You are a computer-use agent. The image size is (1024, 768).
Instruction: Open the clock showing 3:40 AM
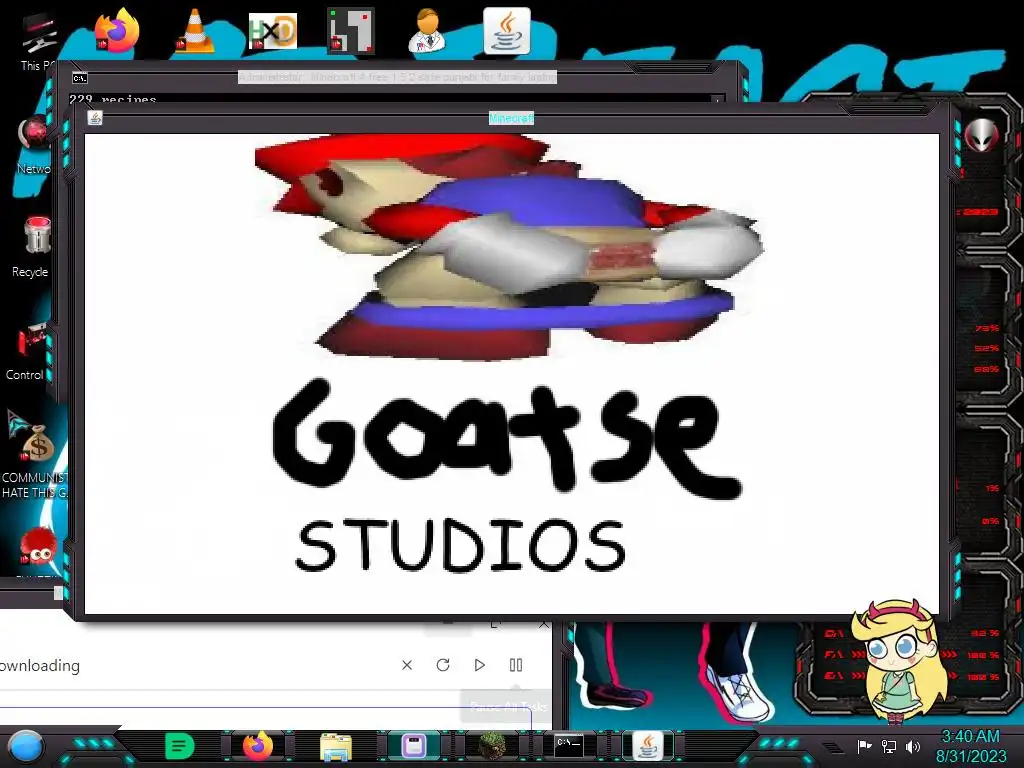pos(970,746)
